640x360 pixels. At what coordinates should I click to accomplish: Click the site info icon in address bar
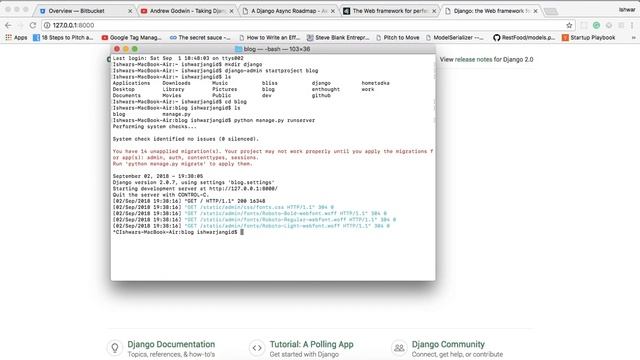(x=47, y=25)
